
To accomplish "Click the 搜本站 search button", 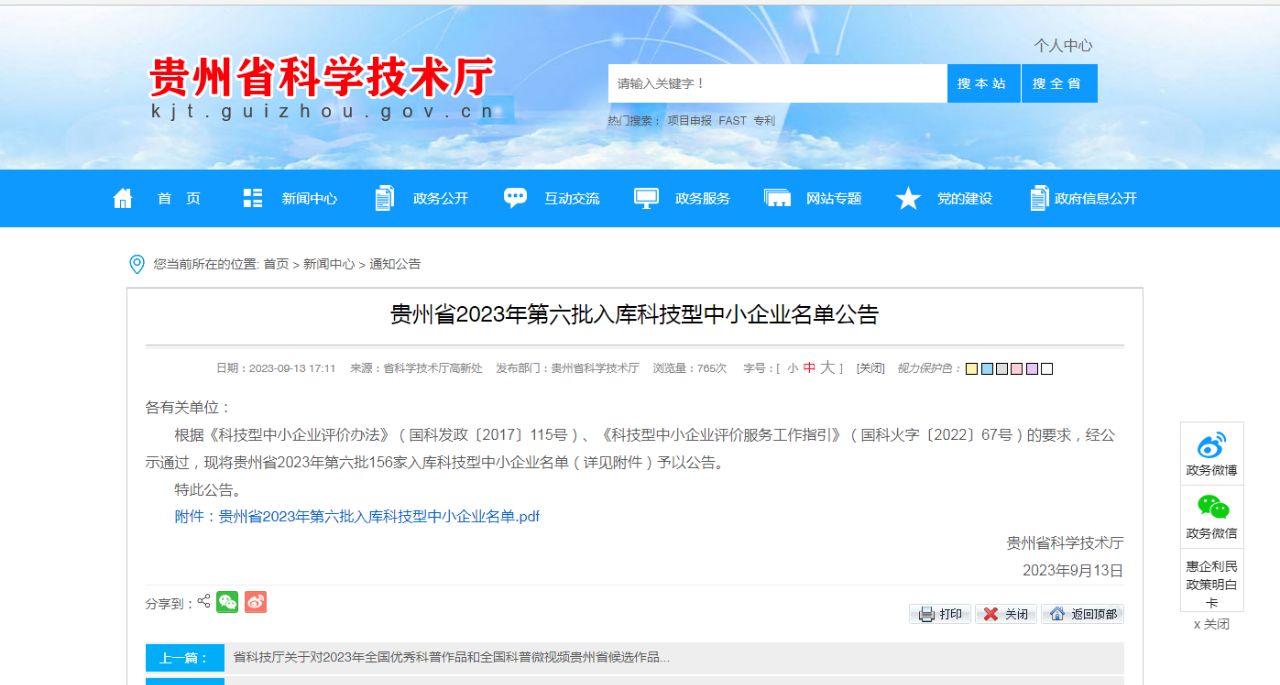I will [983, 83].
